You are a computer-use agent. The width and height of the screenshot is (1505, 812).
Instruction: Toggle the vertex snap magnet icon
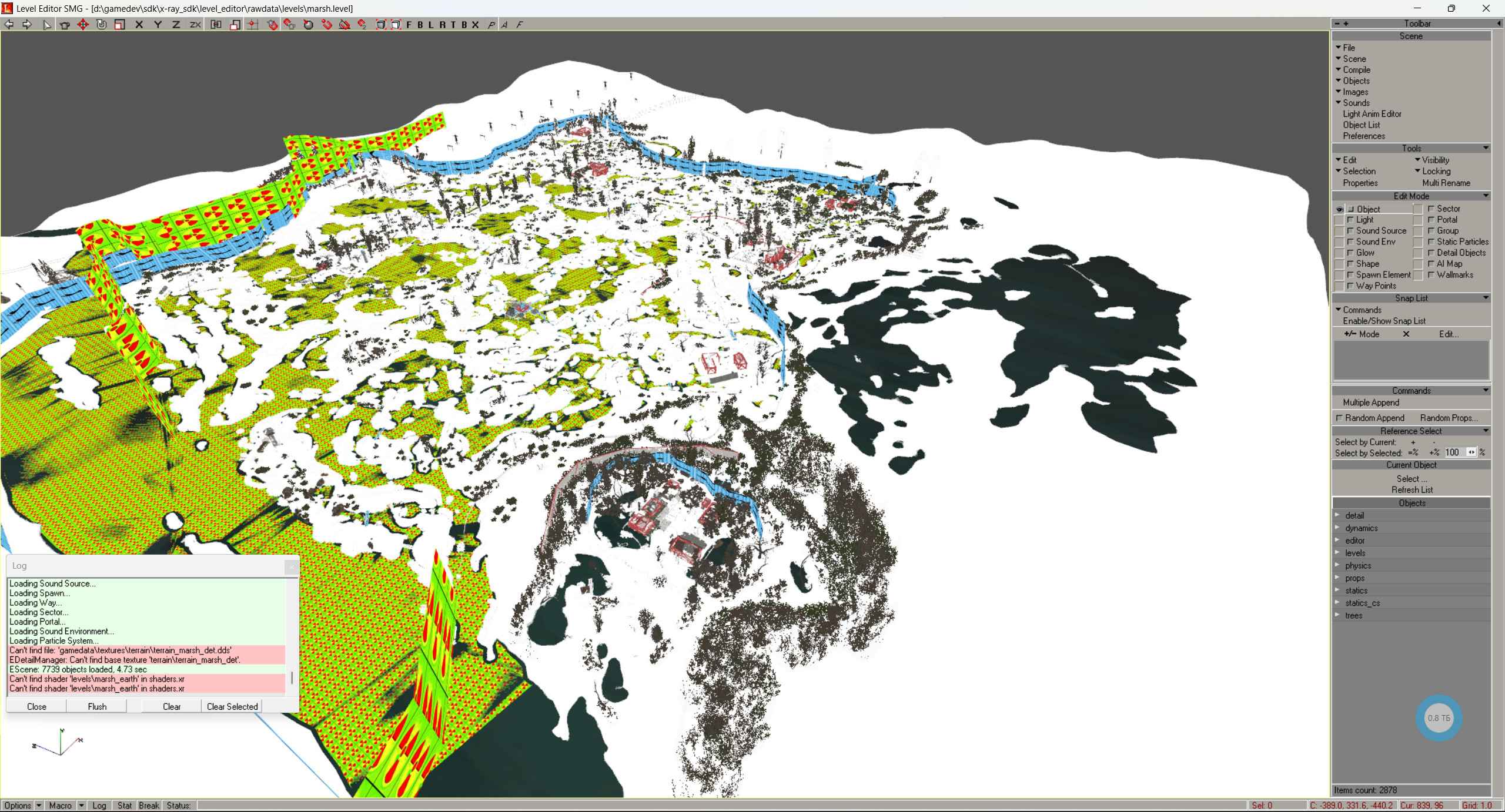[327, 25]
